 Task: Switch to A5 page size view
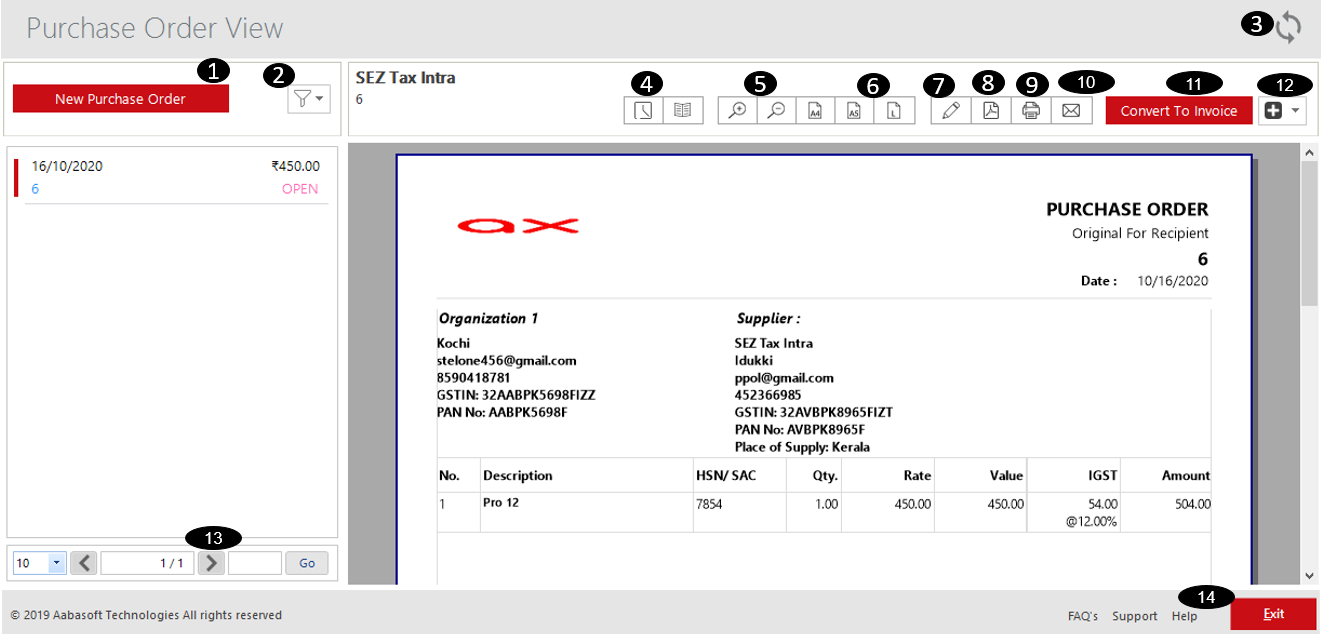pyautogui.click(x=855, y=110)
